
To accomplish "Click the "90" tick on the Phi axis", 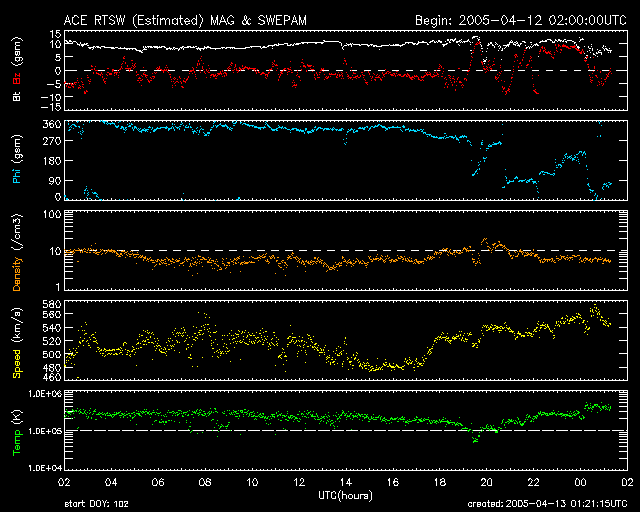I will (x=55, y=180).
